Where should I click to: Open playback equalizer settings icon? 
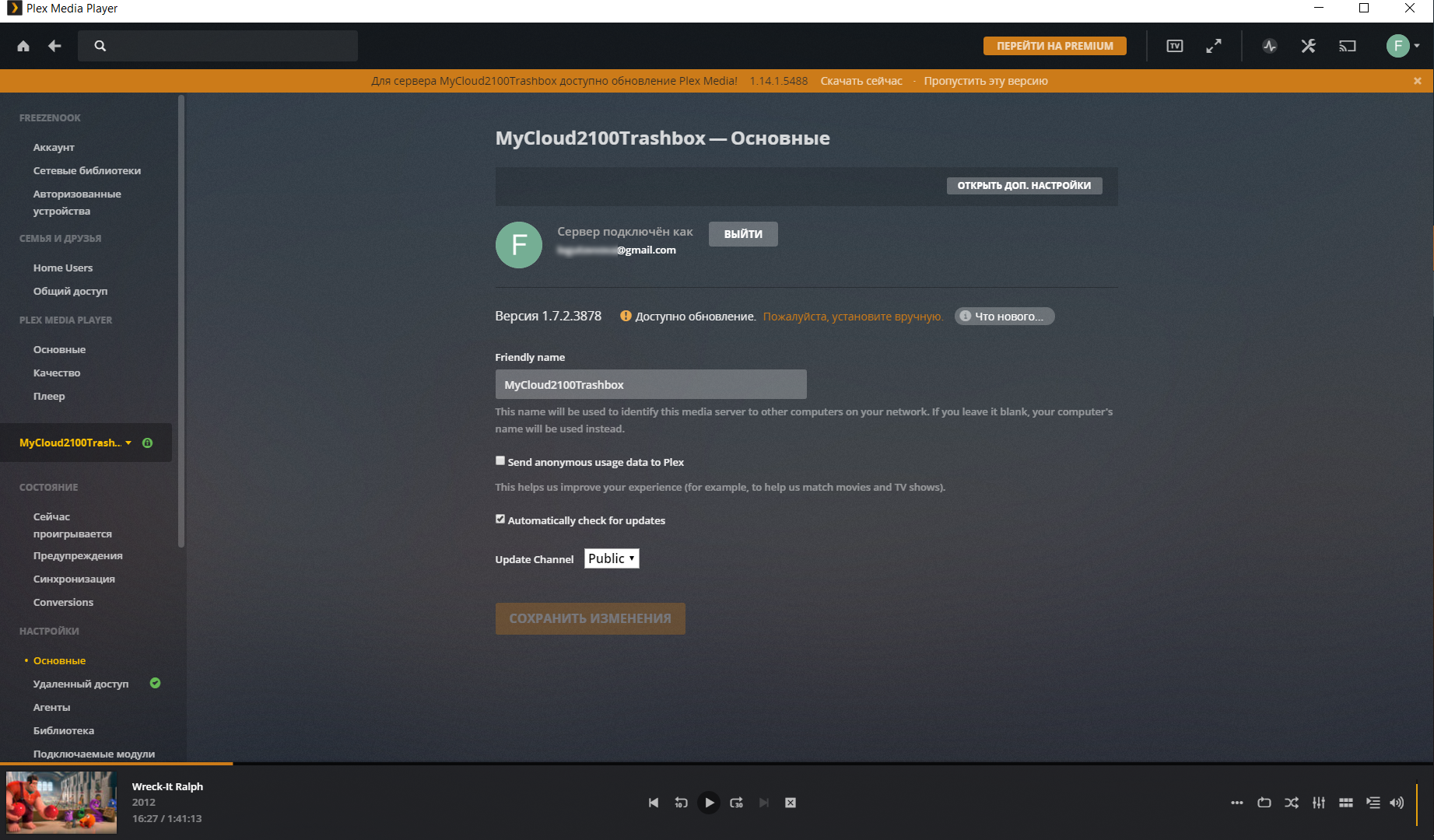1319,803
